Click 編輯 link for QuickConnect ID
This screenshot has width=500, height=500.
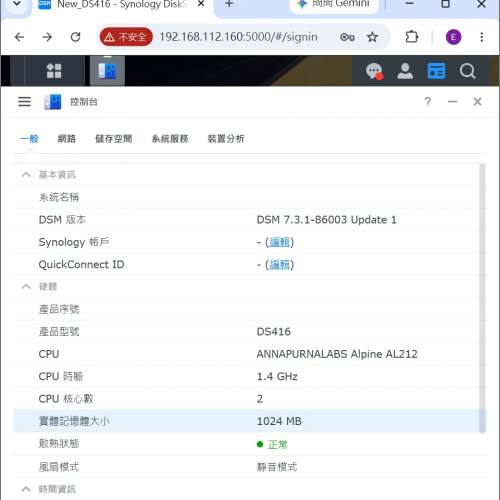pyautogui.click(x=279, y=265)
